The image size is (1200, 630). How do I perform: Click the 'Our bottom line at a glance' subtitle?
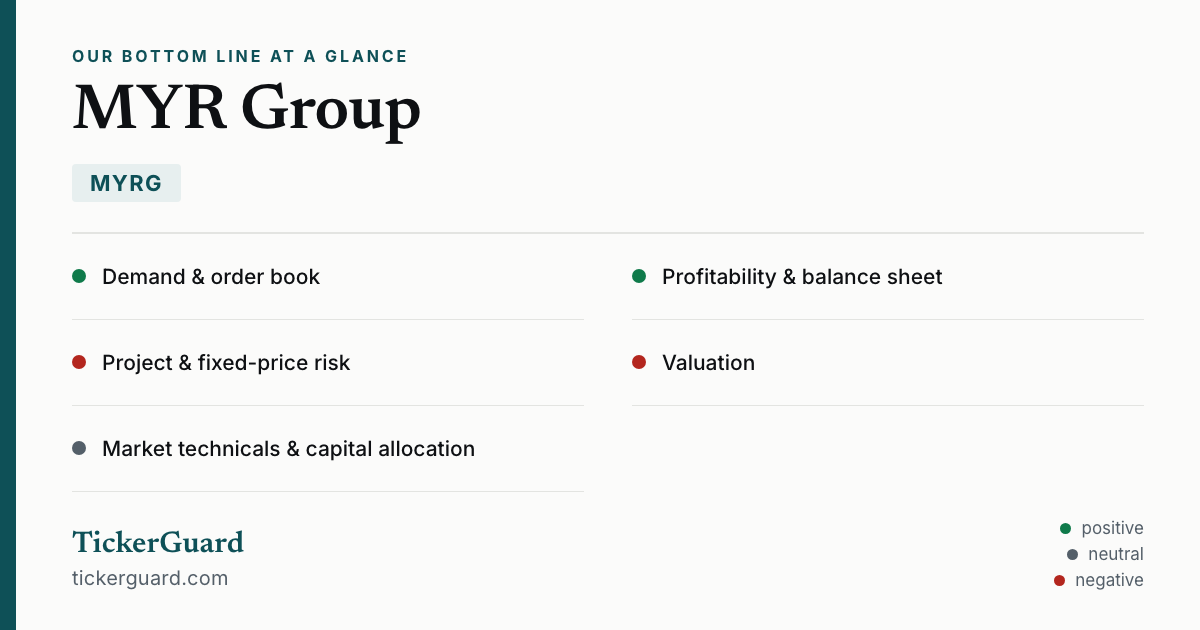point(240,56)
